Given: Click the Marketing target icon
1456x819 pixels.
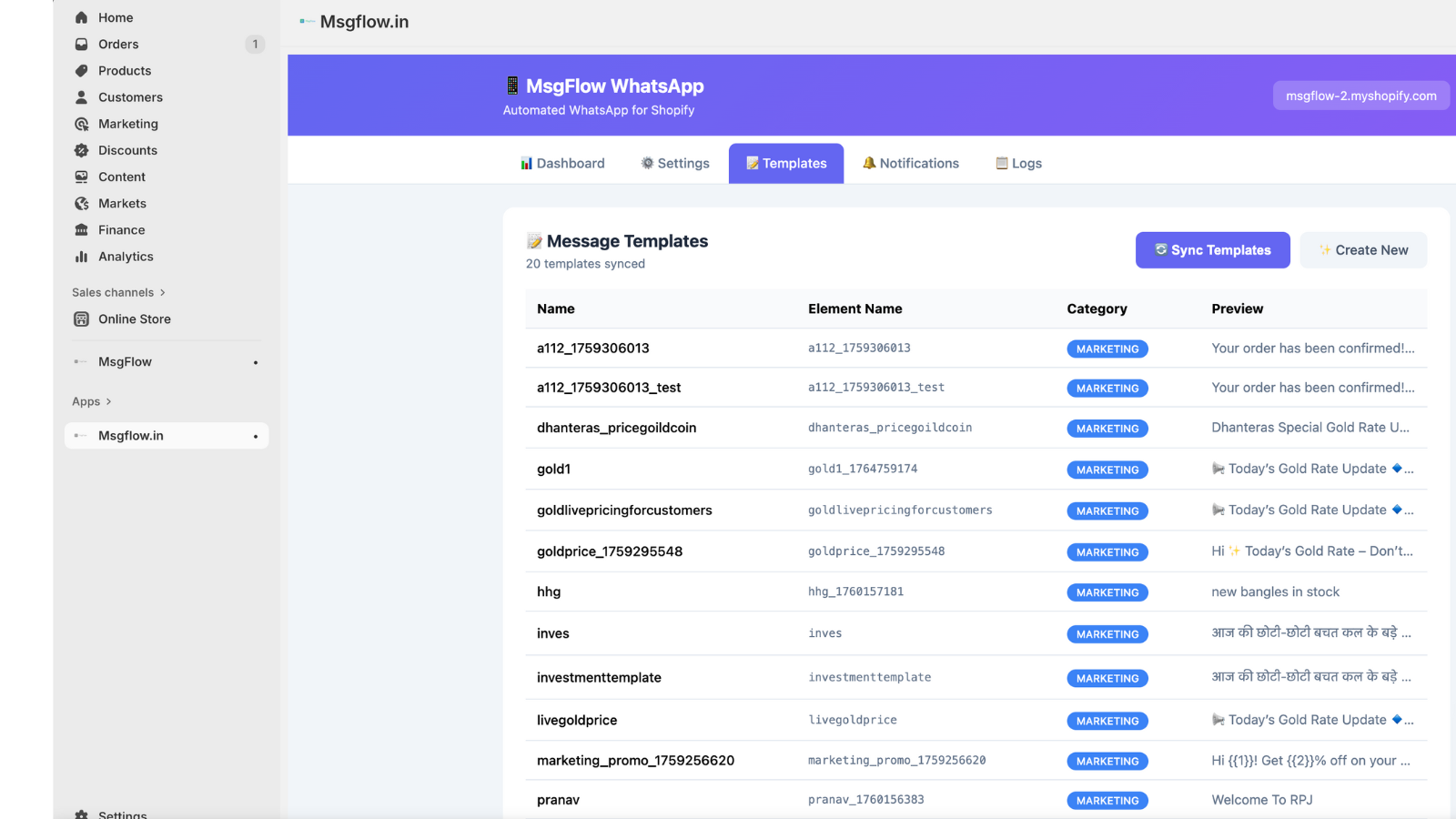Looking at the screenshot, I should (x=81, y=124).
